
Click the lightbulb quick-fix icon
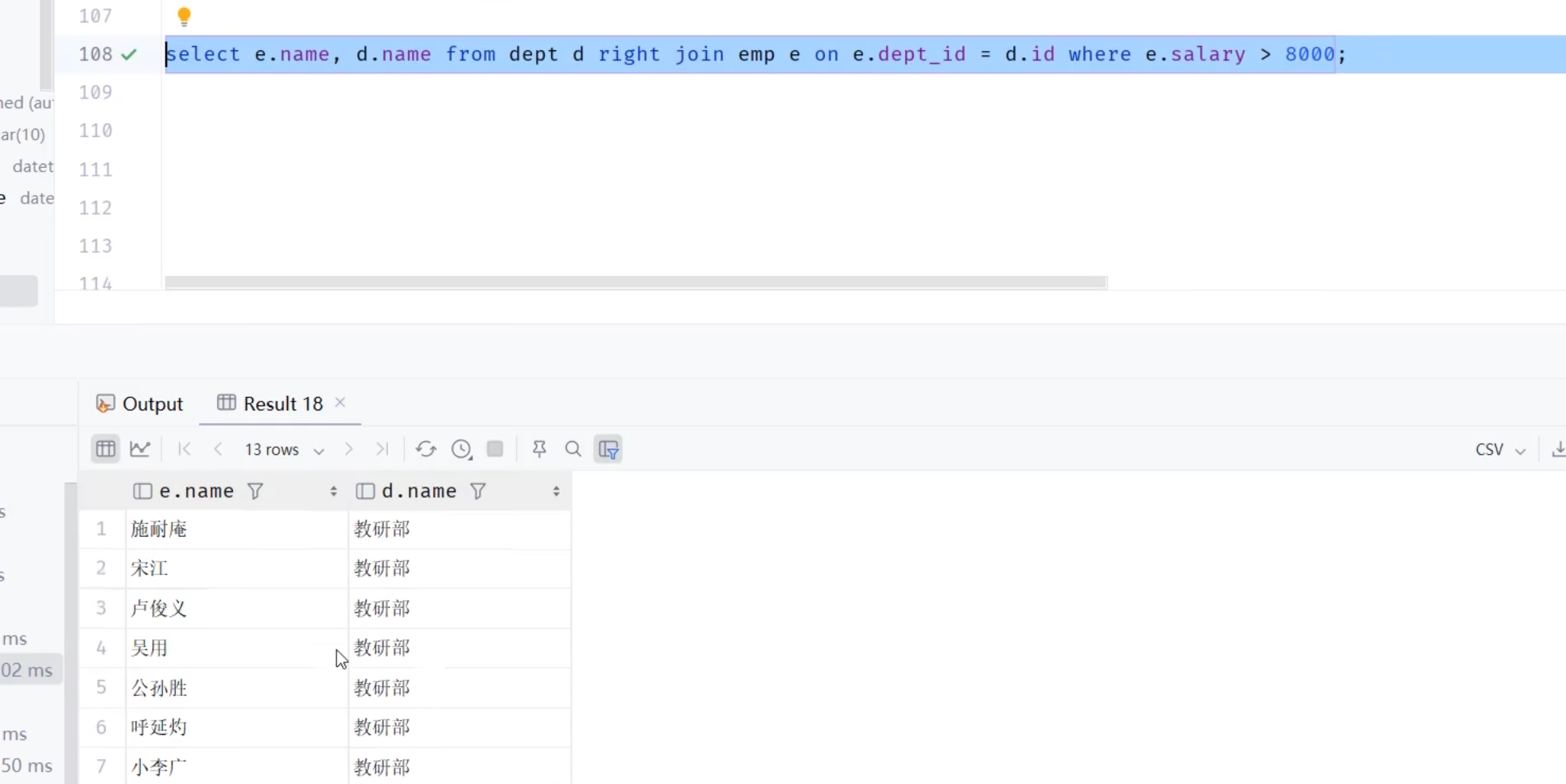point(184,16)
